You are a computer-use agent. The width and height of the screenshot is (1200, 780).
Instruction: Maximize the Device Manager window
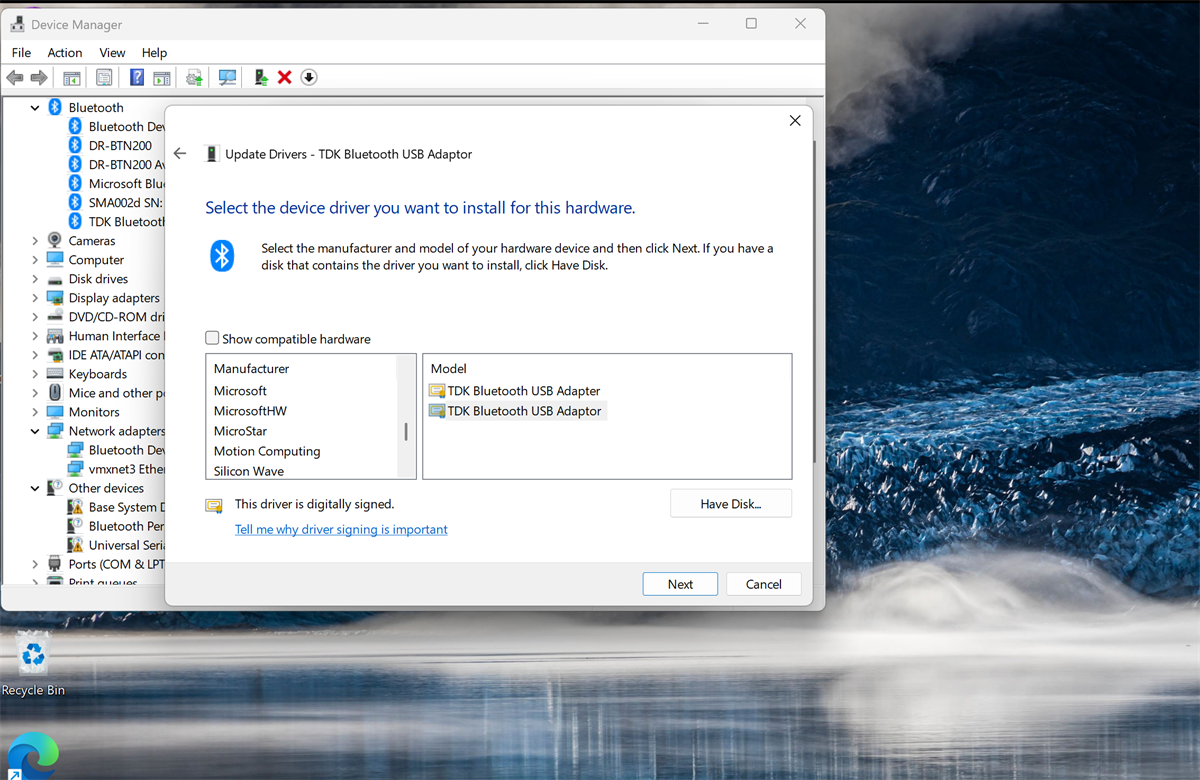(751, 23)
